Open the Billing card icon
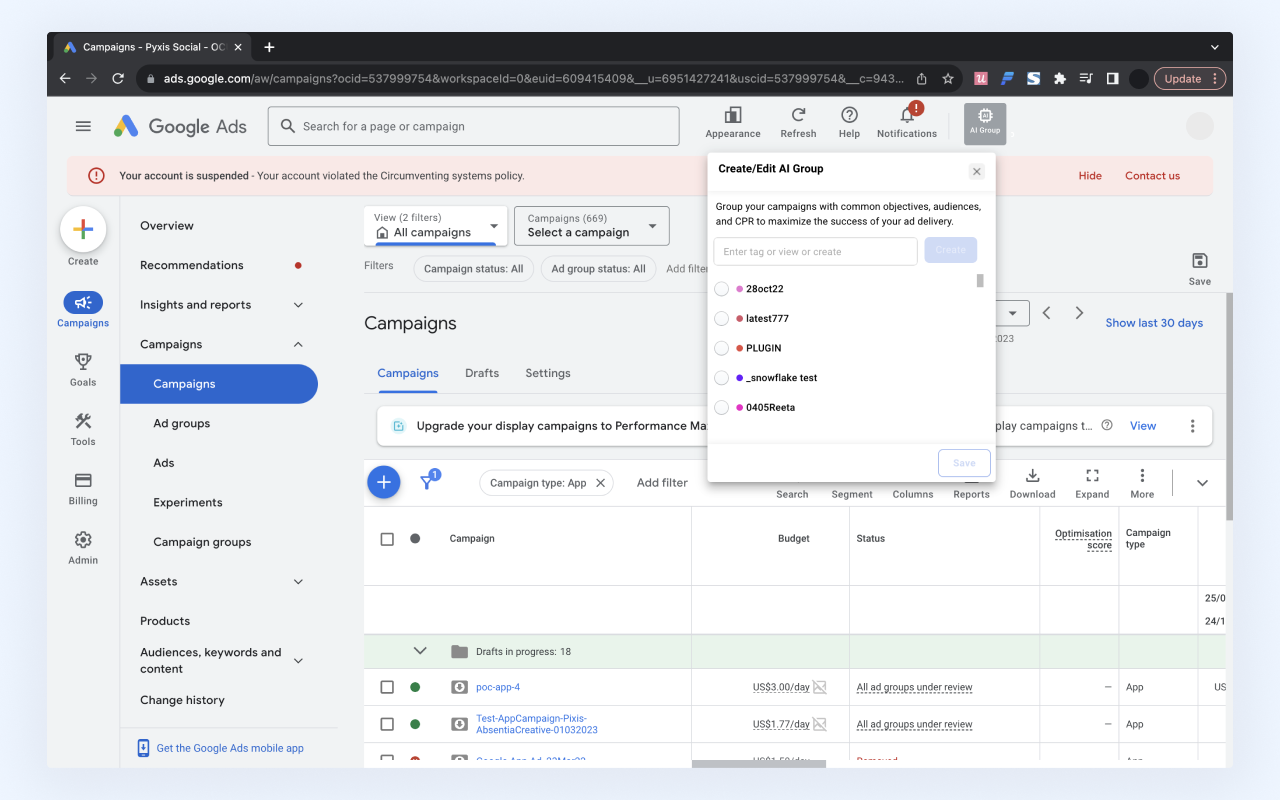This screenshot has width=1280, height=800. (x=83, y=480)
